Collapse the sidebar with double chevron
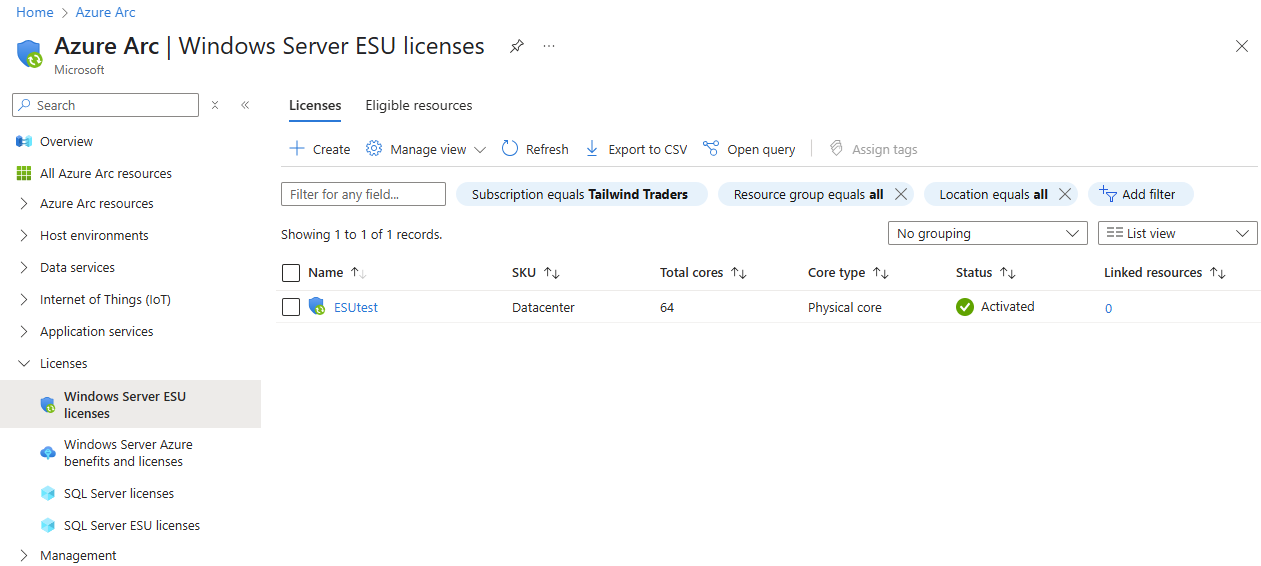The width and height of the screenshot is (1261, 566). coord(245,105)
